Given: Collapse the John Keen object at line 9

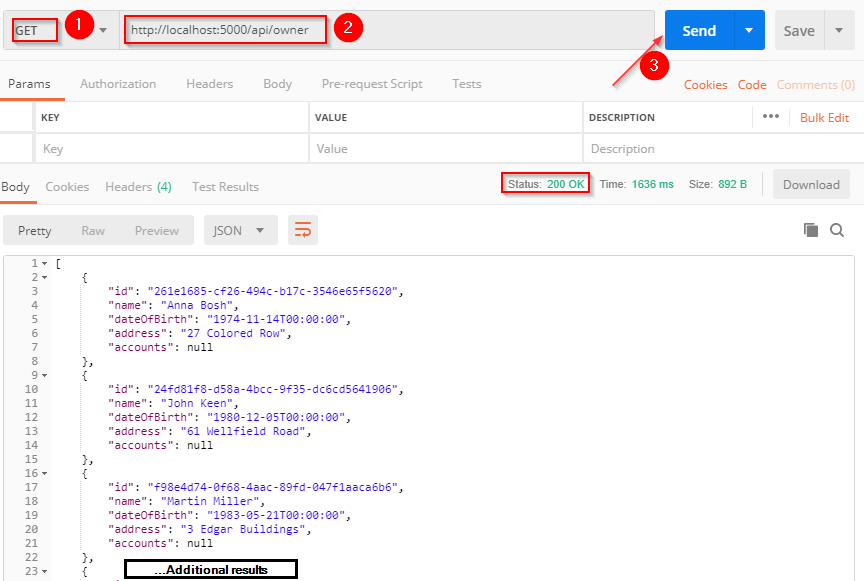Looking at the screenshot, I should point(45,375).
